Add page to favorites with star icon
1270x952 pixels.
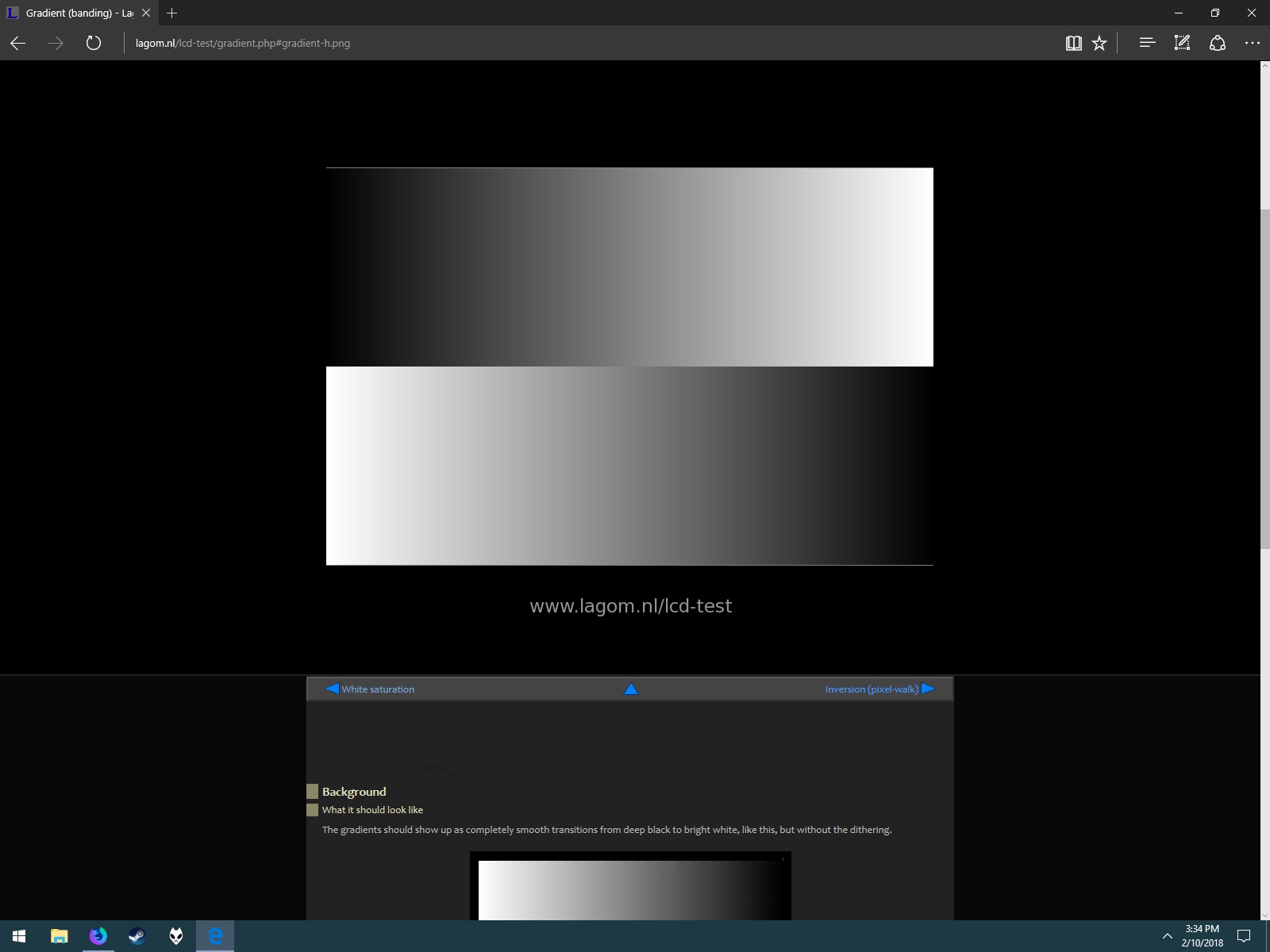coord(1099,43)
